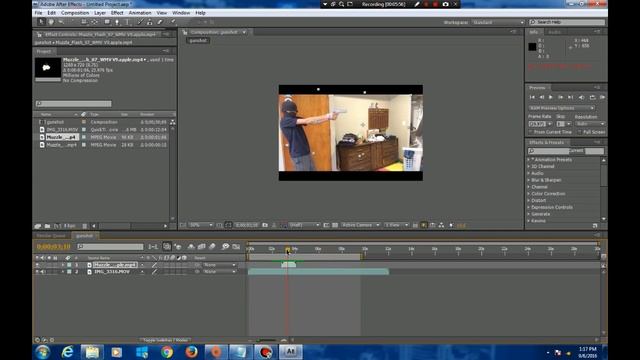Toggle Draft 3D icon in timeline

tap(178, 246)
